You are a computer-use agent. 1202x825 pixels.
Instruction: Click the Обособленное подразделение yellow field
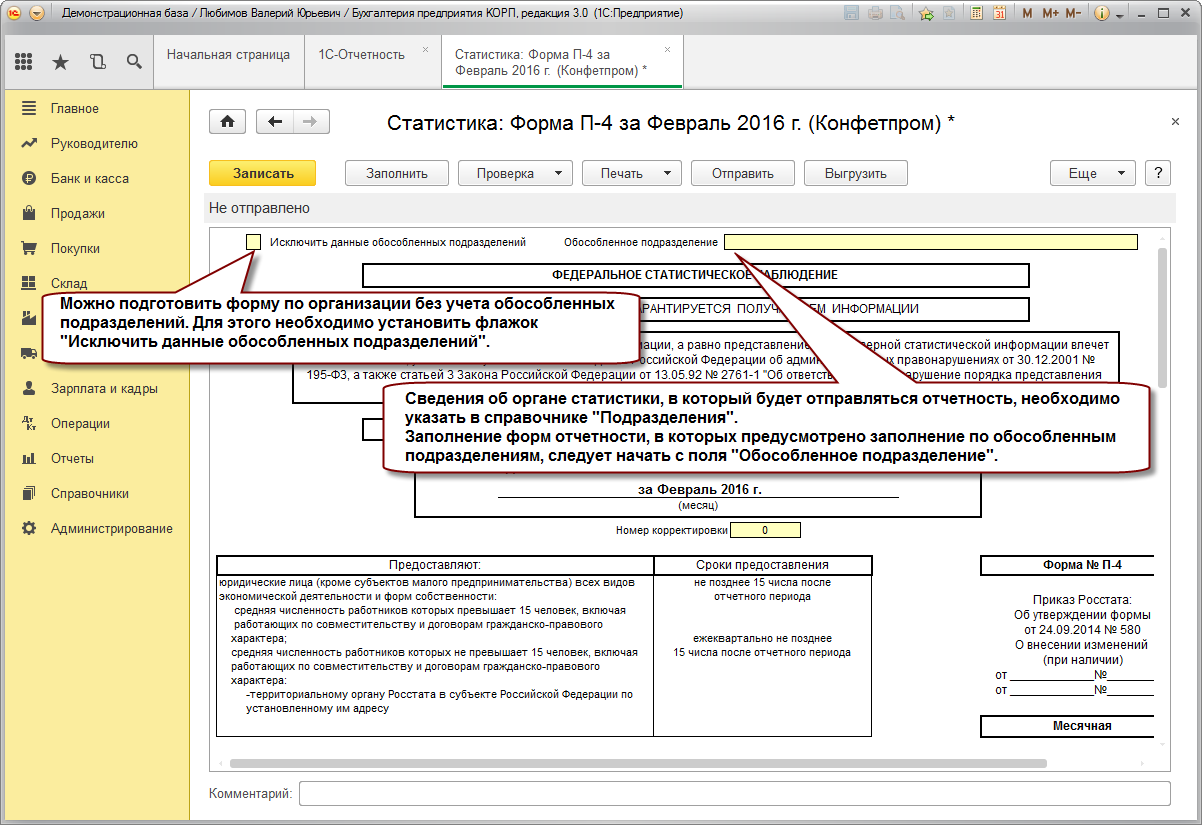pos(931,242)
